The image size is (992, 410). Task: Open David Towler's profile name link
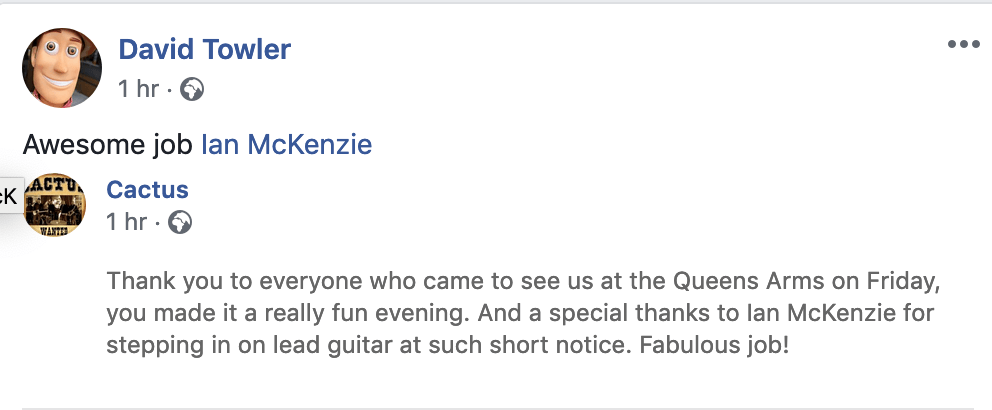[204, 49]
